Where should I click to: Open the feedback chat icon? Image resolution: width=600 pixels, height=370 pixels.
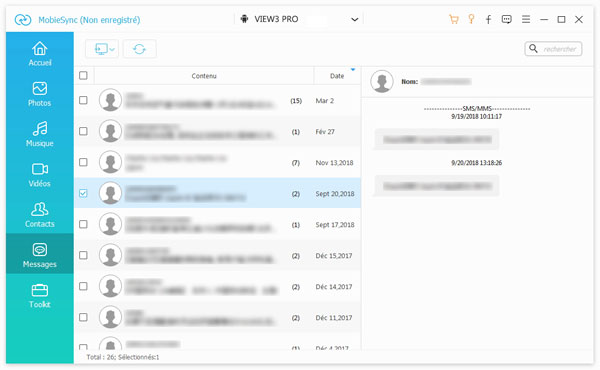coord(507,20)
